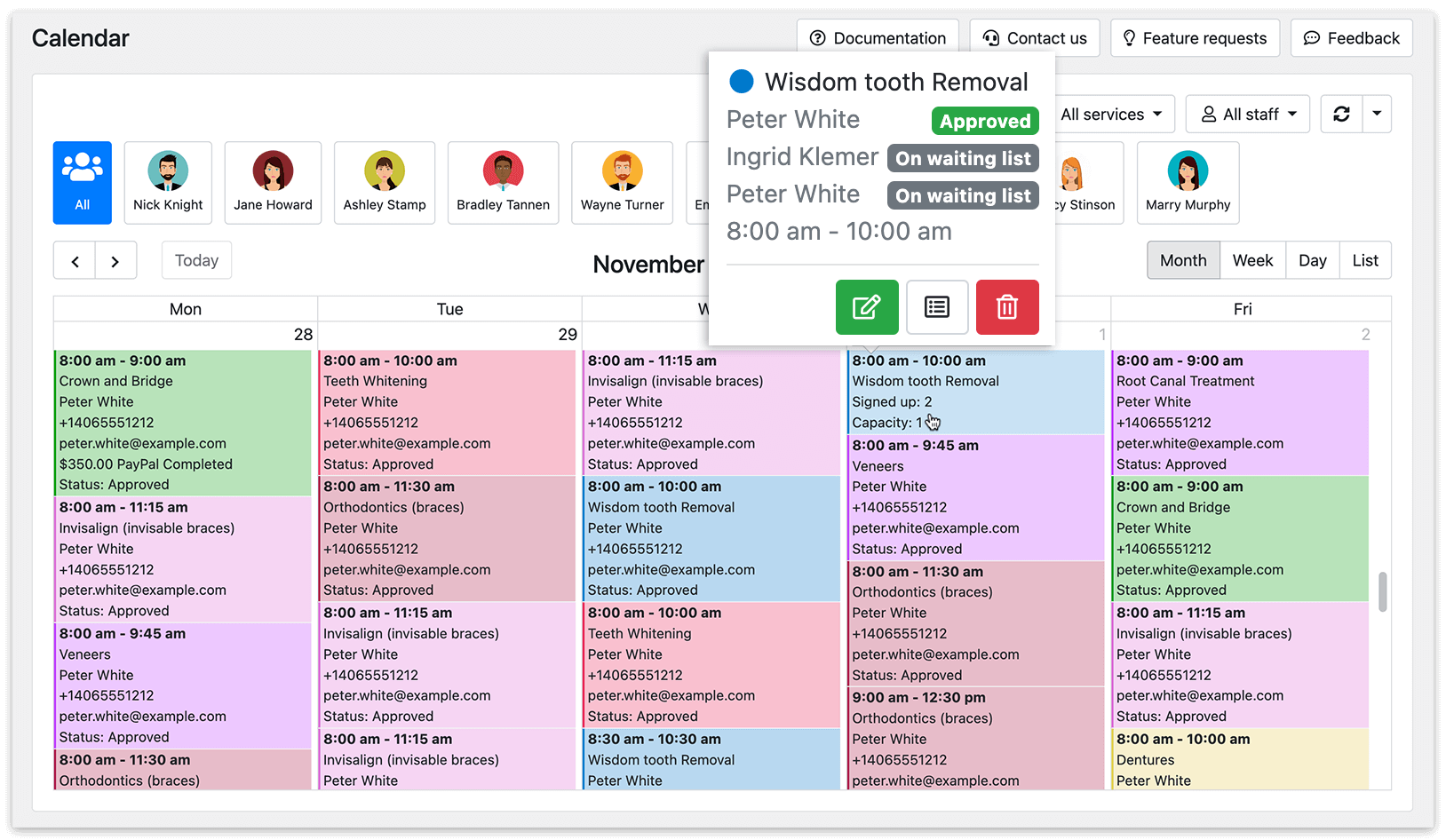Open Friday Root Canal Treatment appointment

pos(1241,412)
